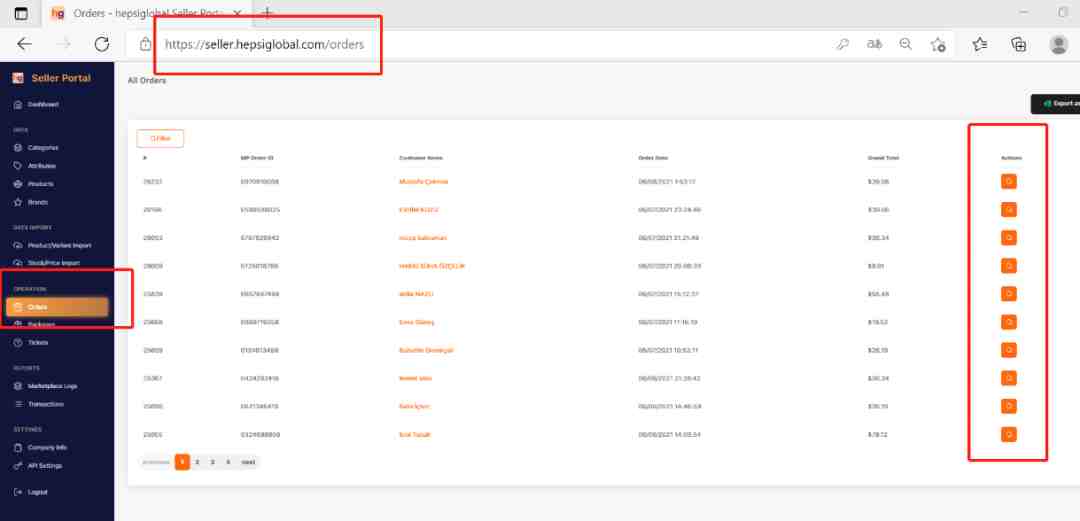
Task: Open Marketplace Logs
Action: (x=45, y=386)
